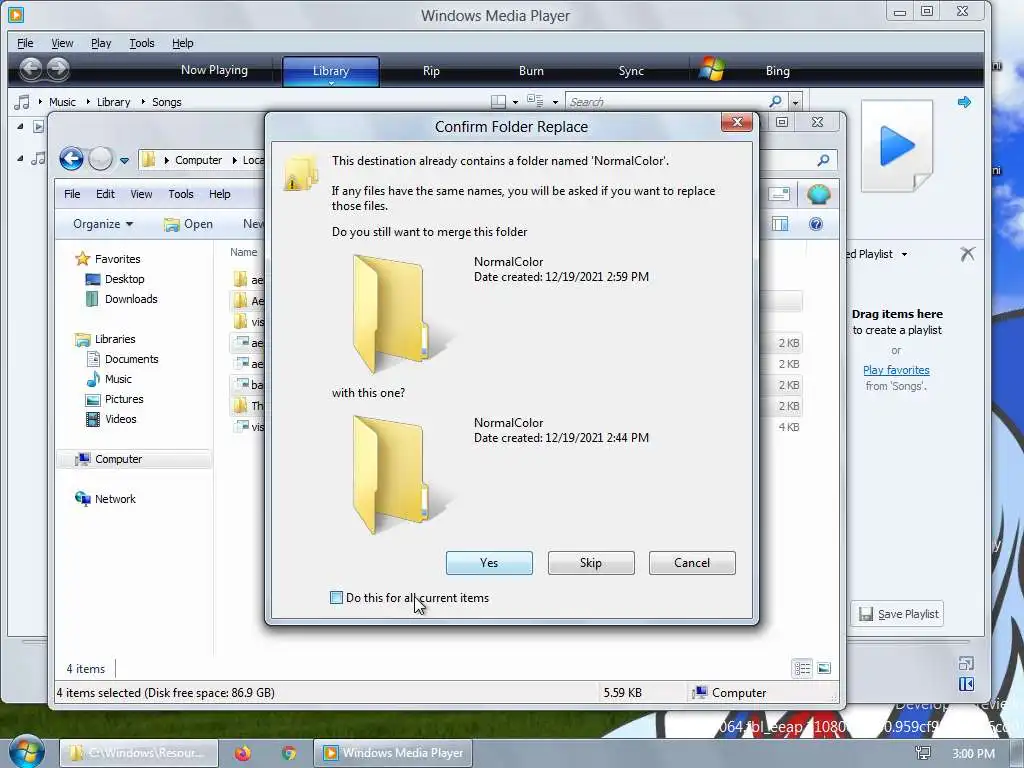Open the Tools menu in Windows Media Player
This screenshot has height=768, width=1024.
click(142, 43)
